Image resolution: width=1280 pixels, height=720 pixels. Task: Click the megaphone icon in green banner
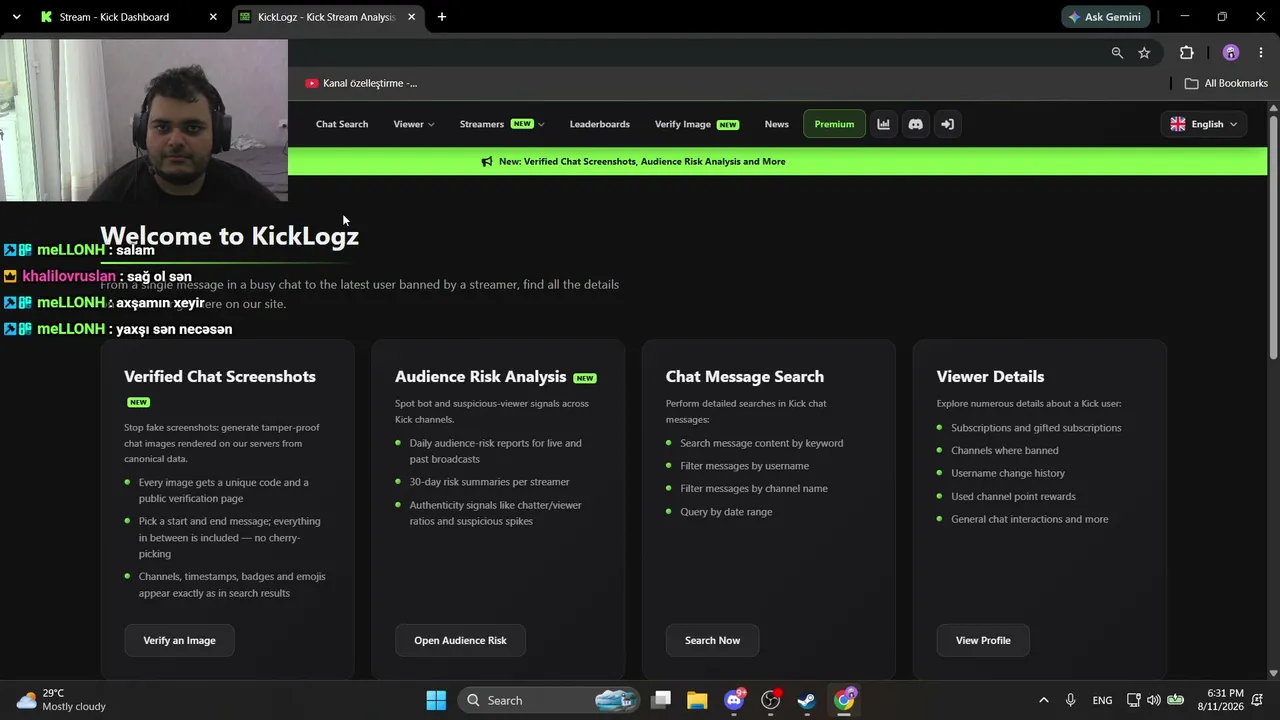(487, 162)
